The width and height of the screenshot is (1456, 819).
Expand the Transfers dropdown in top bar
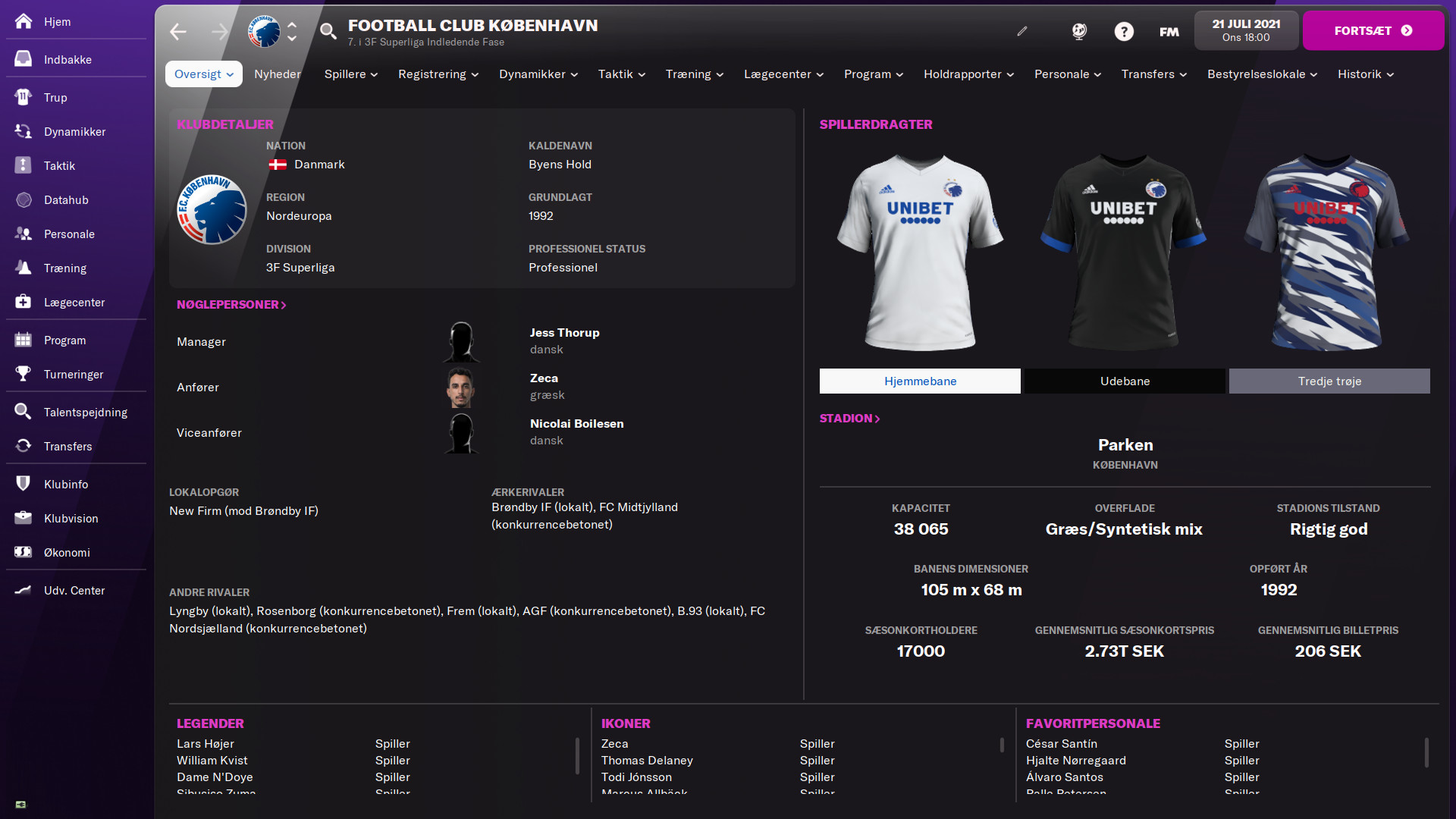click(x=1153, y=74)
